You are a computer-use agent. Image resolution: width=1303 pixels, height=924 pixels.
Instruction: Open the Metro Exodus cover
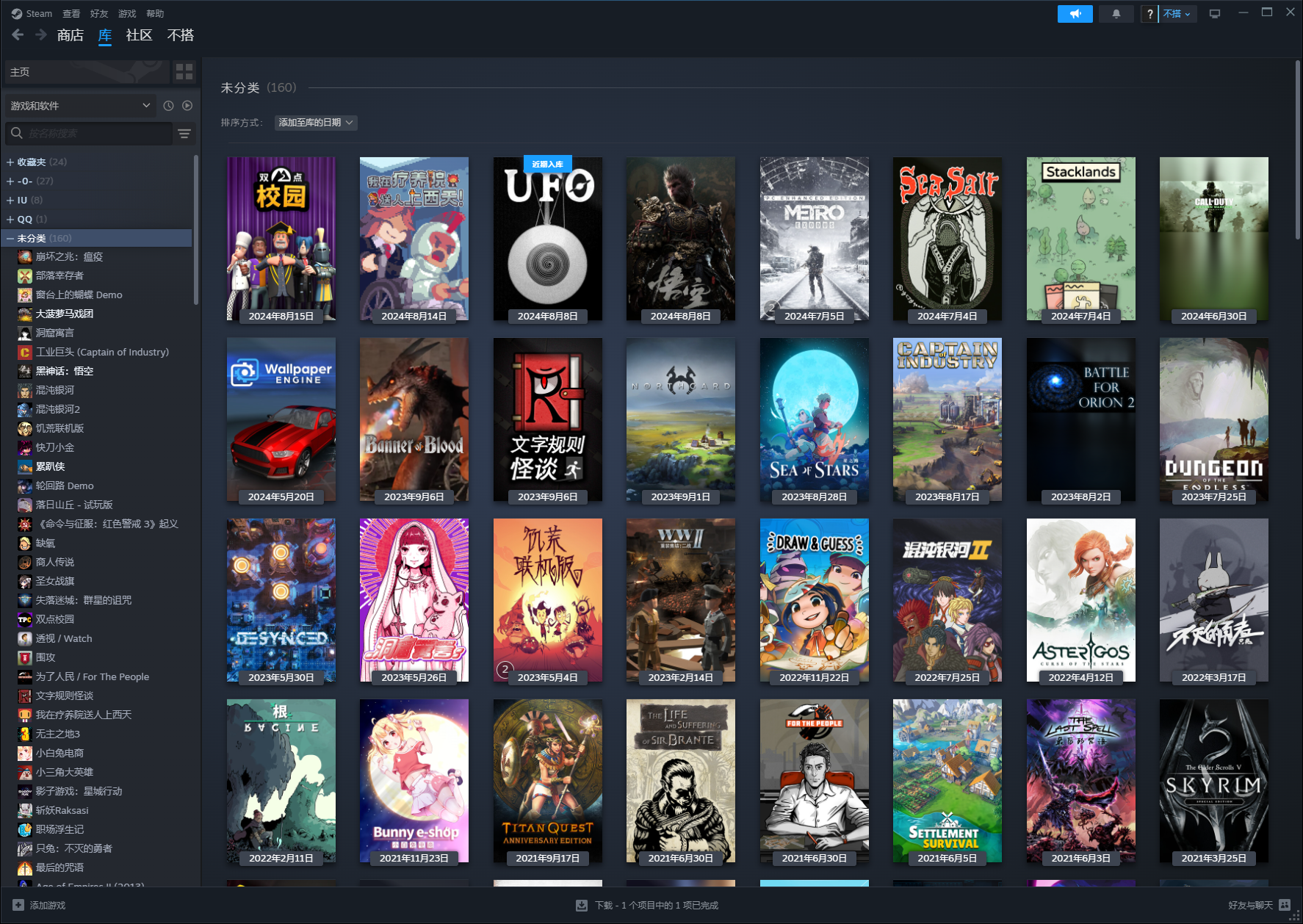pos(815,239)
